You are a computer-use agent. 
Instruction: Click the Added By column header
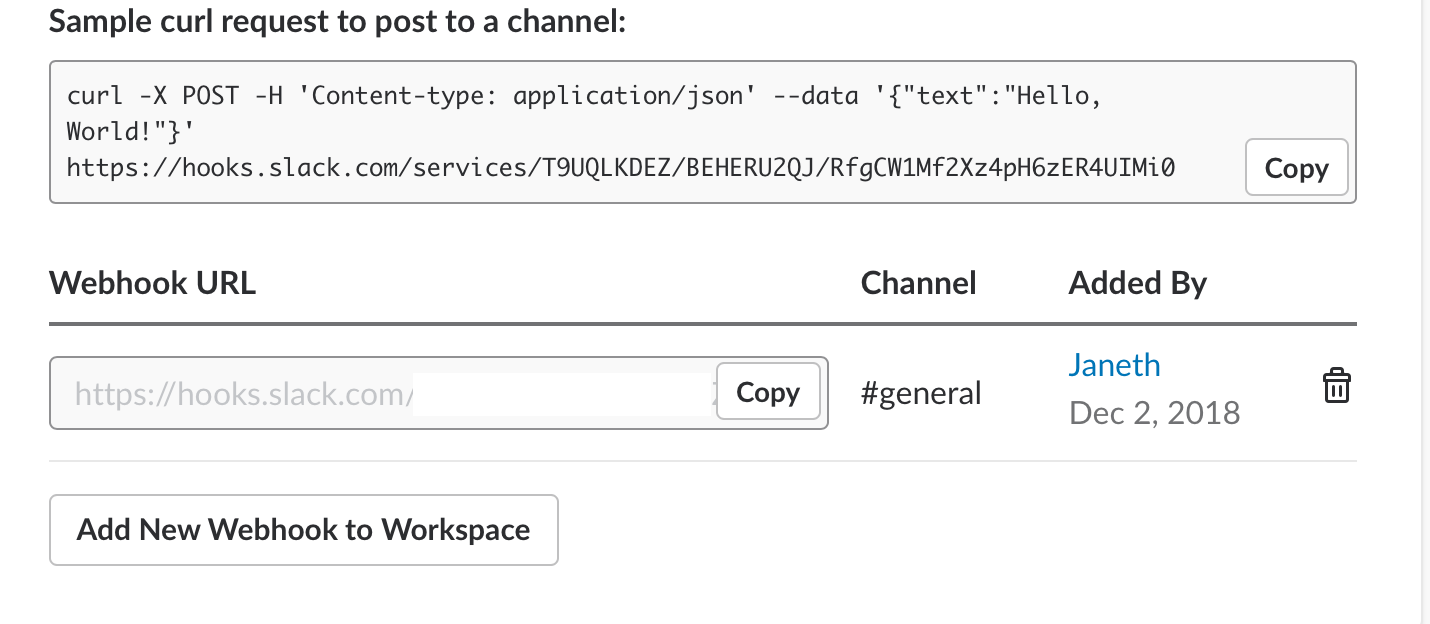pos(1137,283)
